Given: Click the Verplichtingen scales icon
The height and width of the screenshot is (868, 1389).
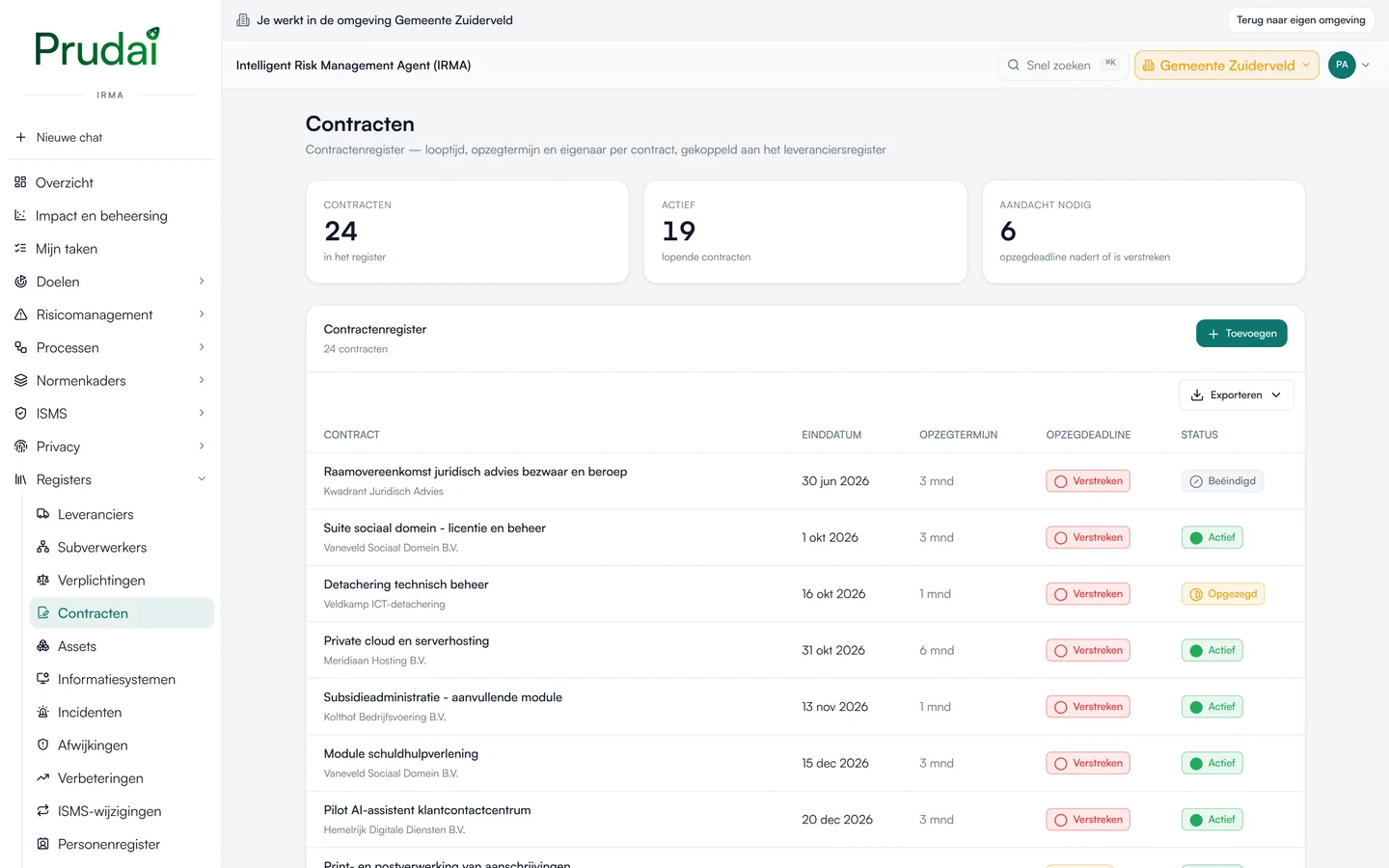Looking at the screenshot, I should coord(42,580).
